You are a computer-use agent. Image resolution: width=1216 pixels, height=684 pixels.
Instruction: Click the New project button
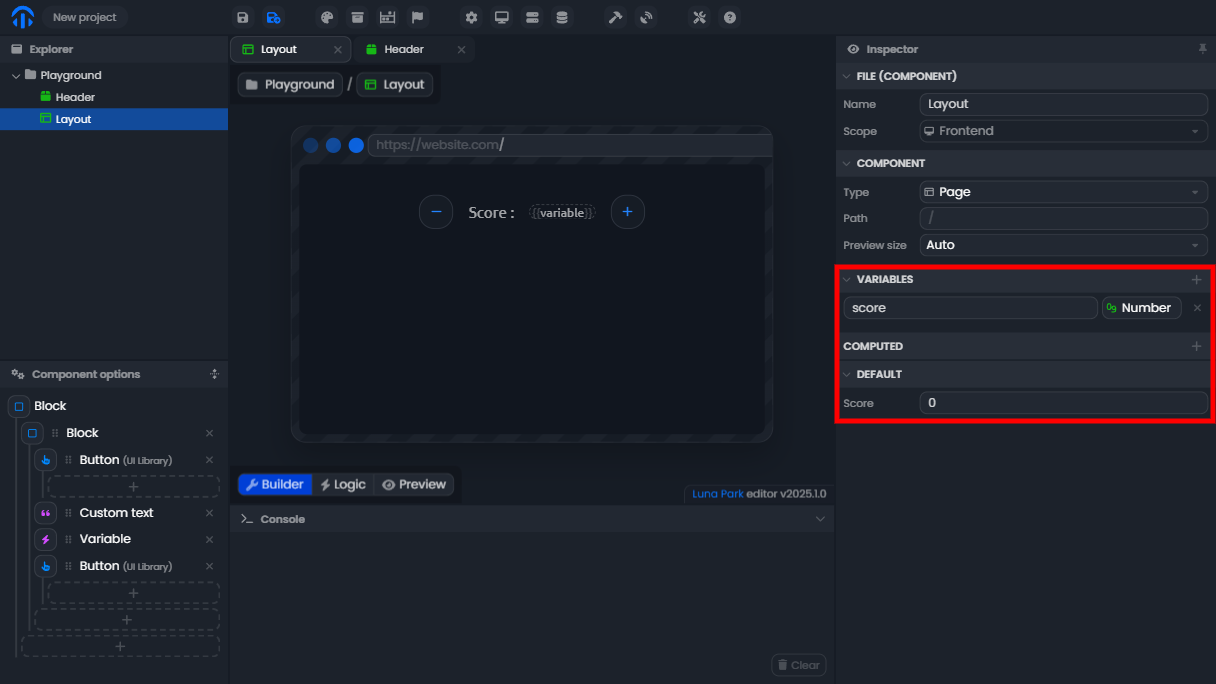85,17
